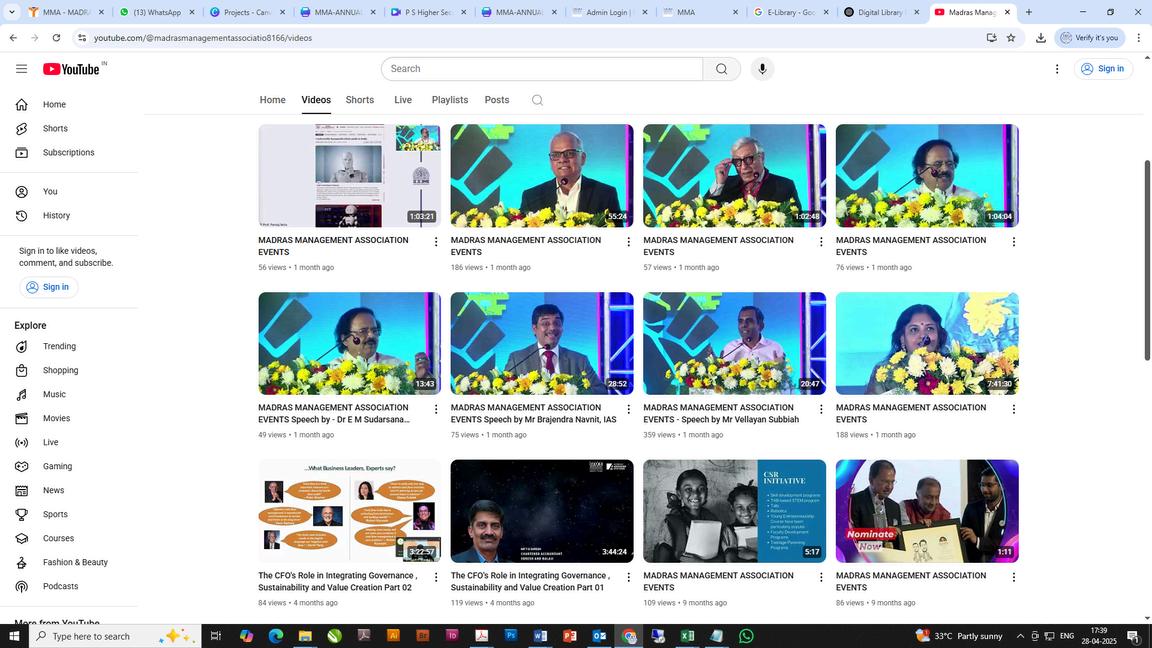Open options for 56 views video
This screenshot has width=1152, height=648.
[x=436, y=242]
